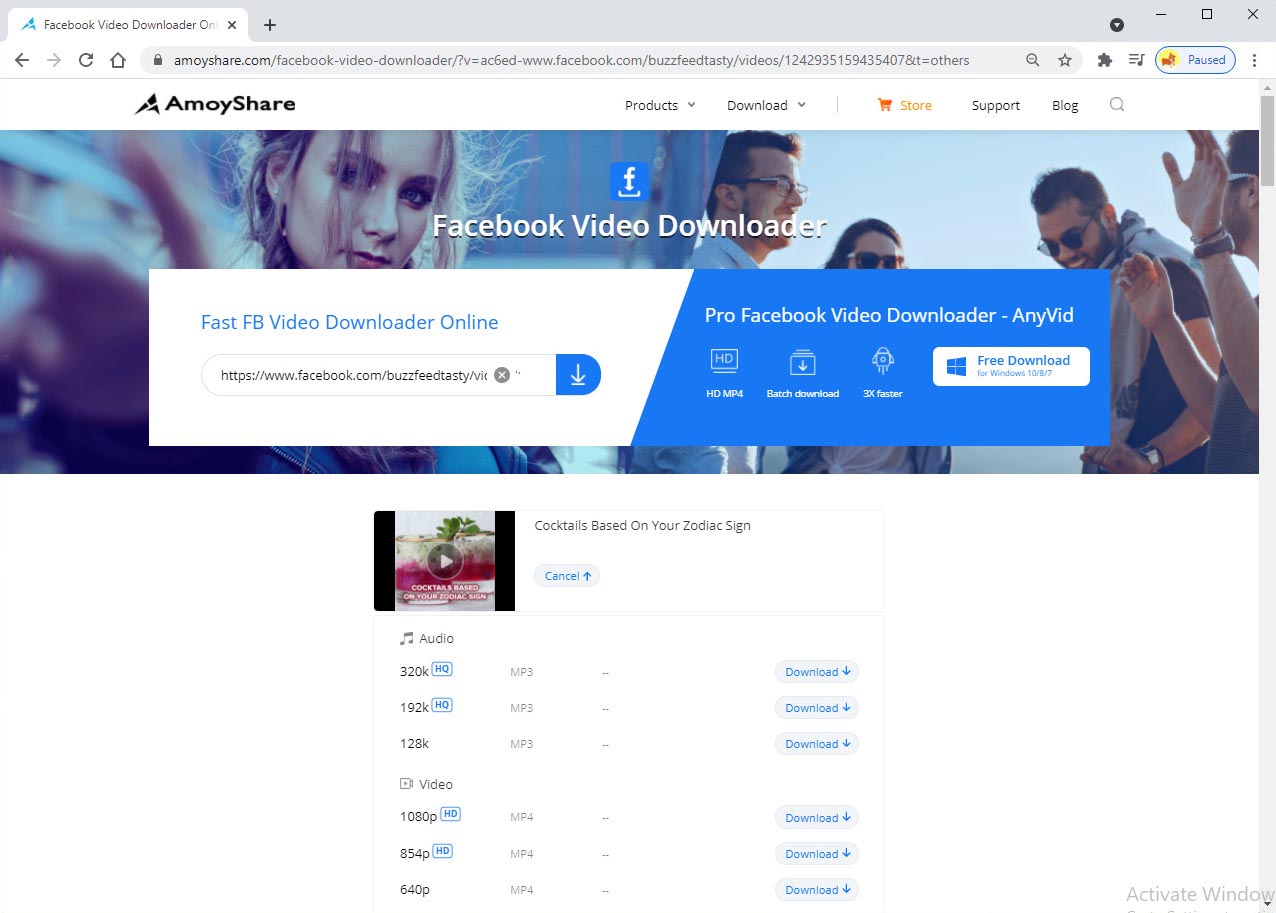Image resolution: width=1276 pixels, height=913 pixels.
Task: Click Free Download for Windows button
Action: 1011,366
